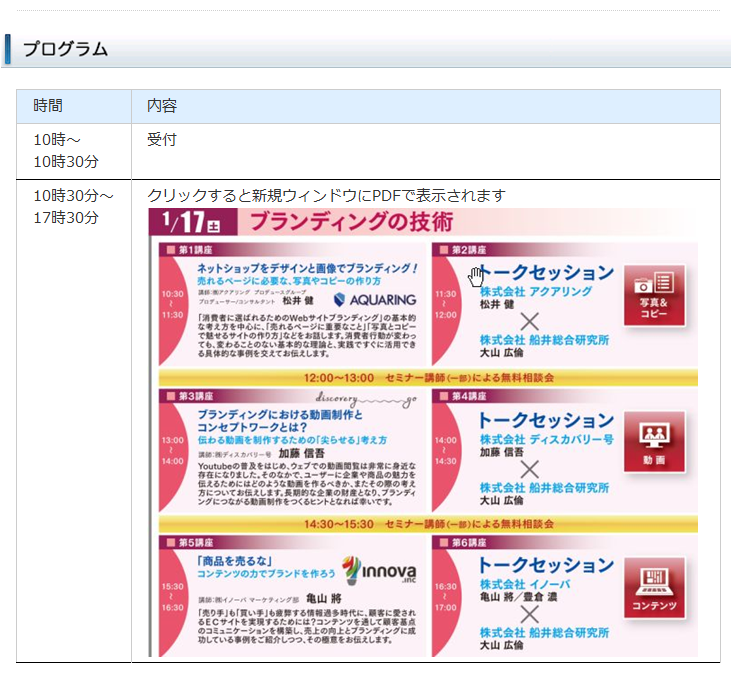Click コンテンツの力でブランドを作ろう subtitle

coord(266,574)
